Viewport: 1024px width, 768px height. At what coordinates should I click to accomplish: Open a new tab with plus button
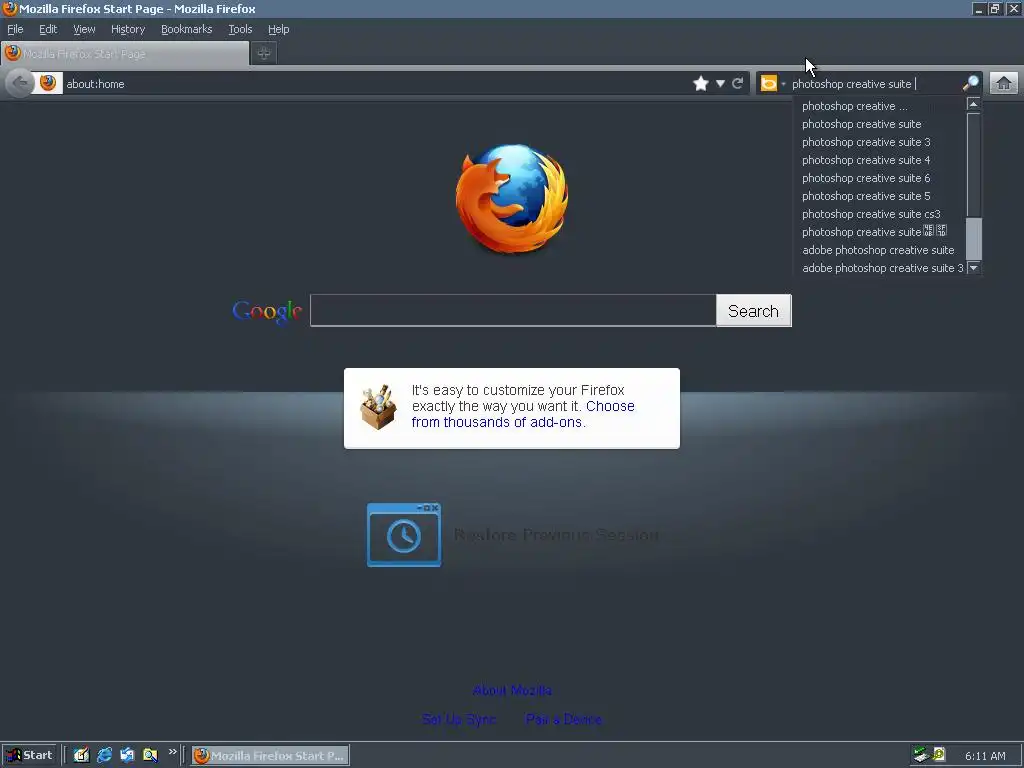click(264, 53)
